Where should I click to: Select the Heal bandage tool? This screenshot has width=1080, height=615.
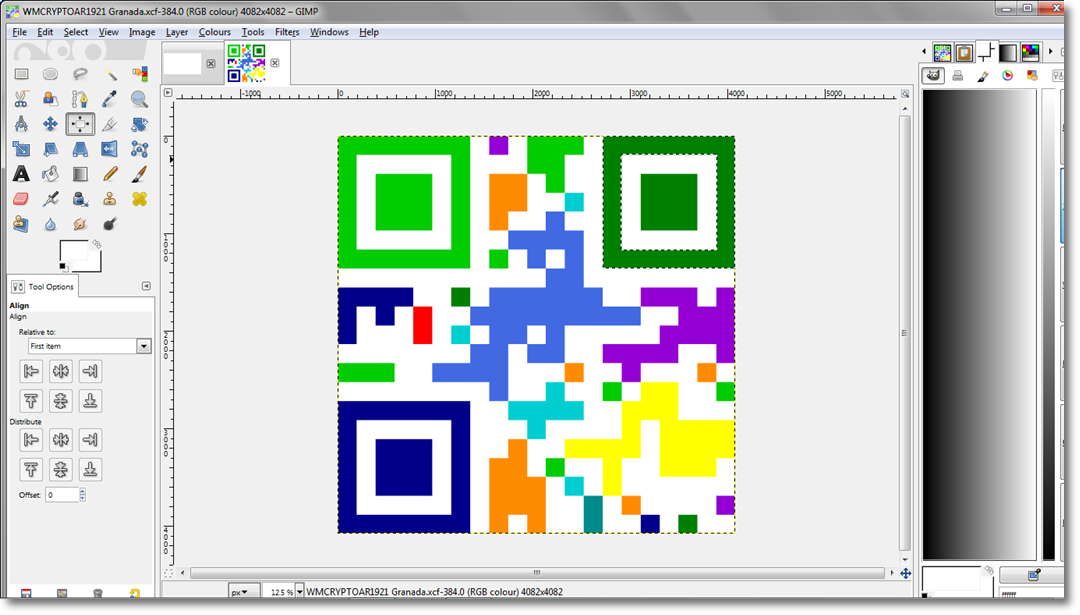tap(139, 199)
